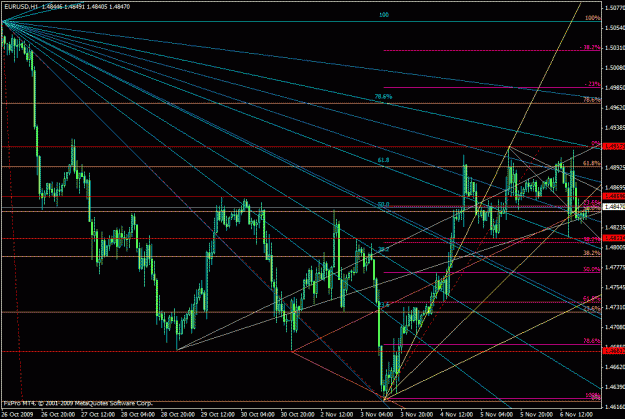Click the 1.4777 price scale value
This screenshot has width=625, height=419.
[615, 267]
